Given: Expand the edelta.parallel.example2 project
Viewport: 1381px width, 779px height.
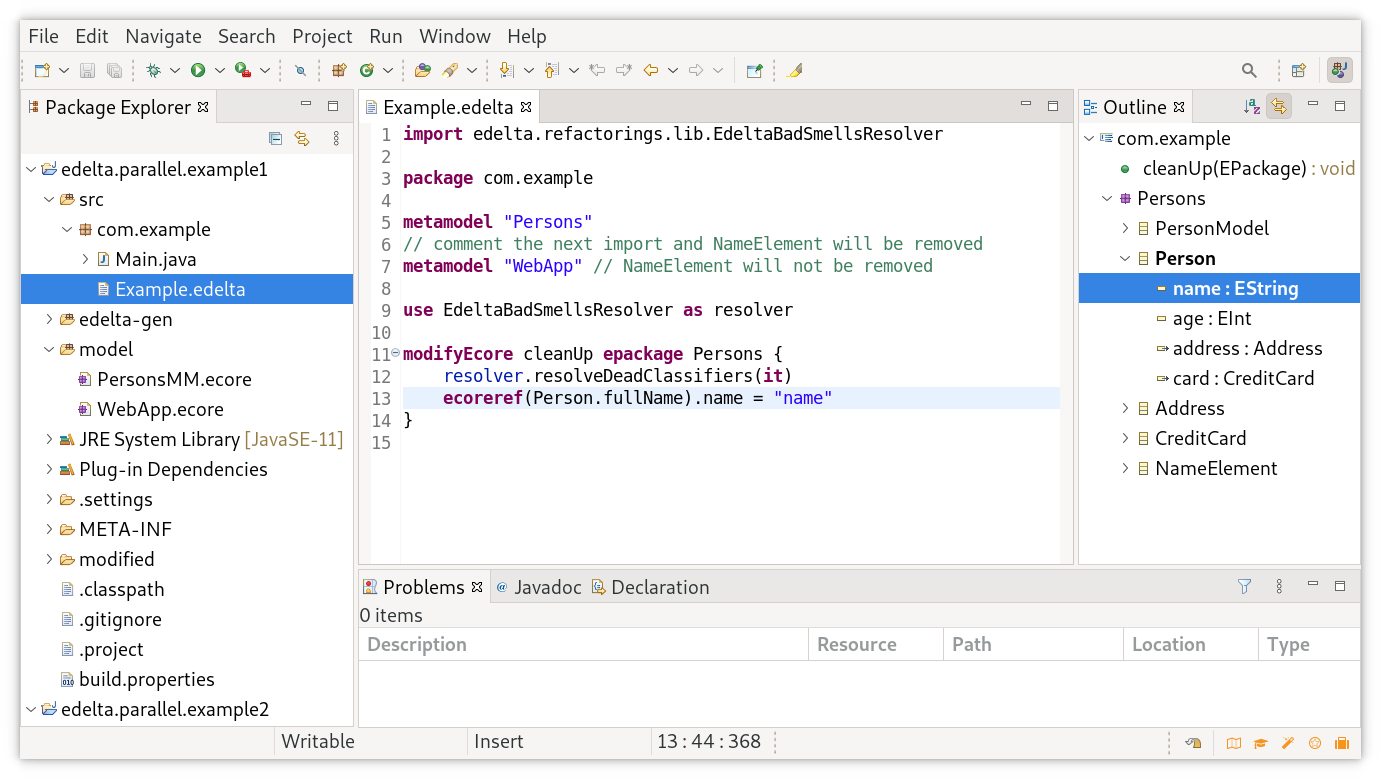Looking at the screenshot, I should [30, 709].
